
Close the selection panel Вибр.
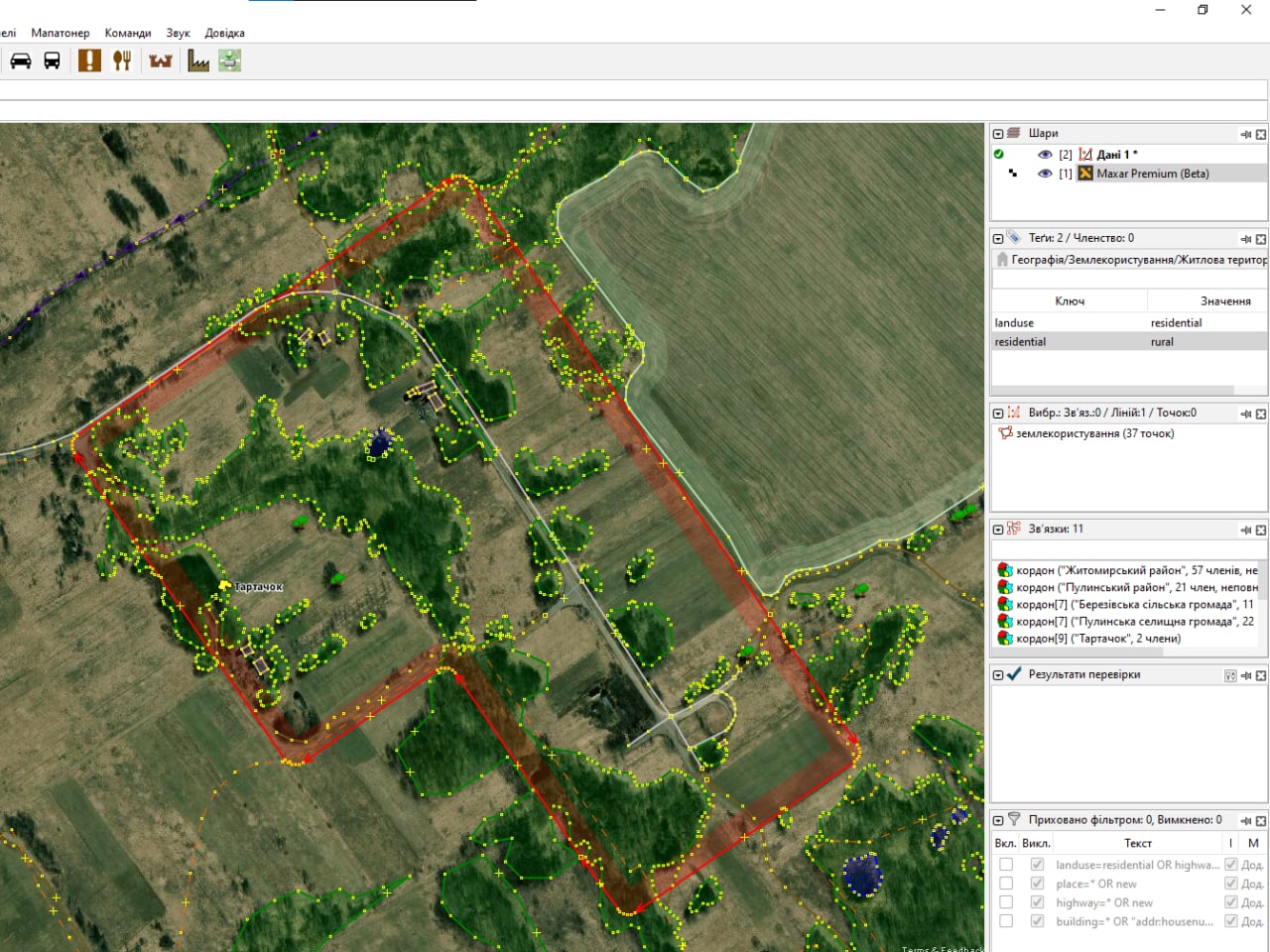(1261, 414)
